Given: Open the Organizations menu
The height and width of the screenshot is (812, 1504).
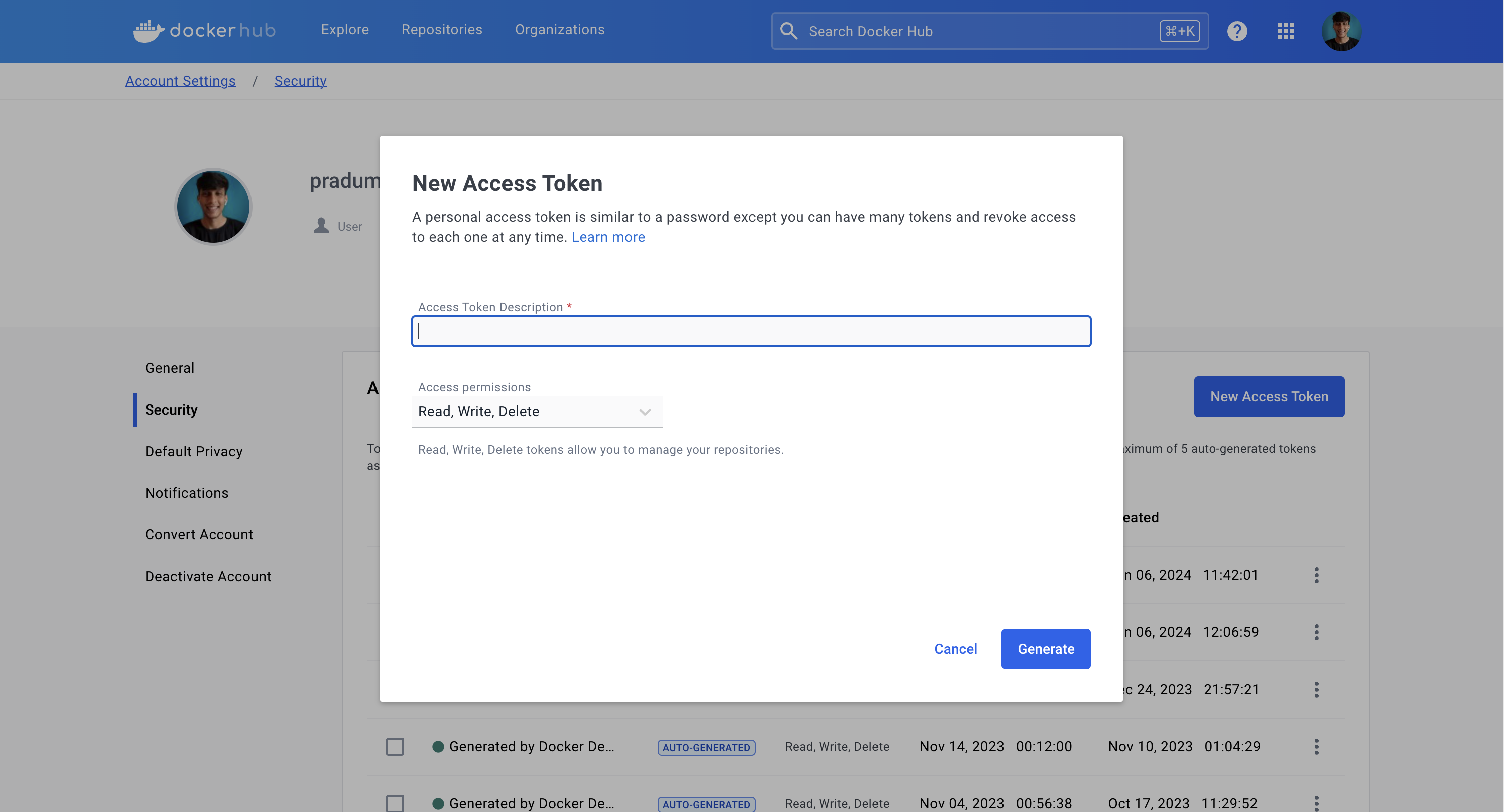Looking at the screenshot, I should [x=559, y=29].
